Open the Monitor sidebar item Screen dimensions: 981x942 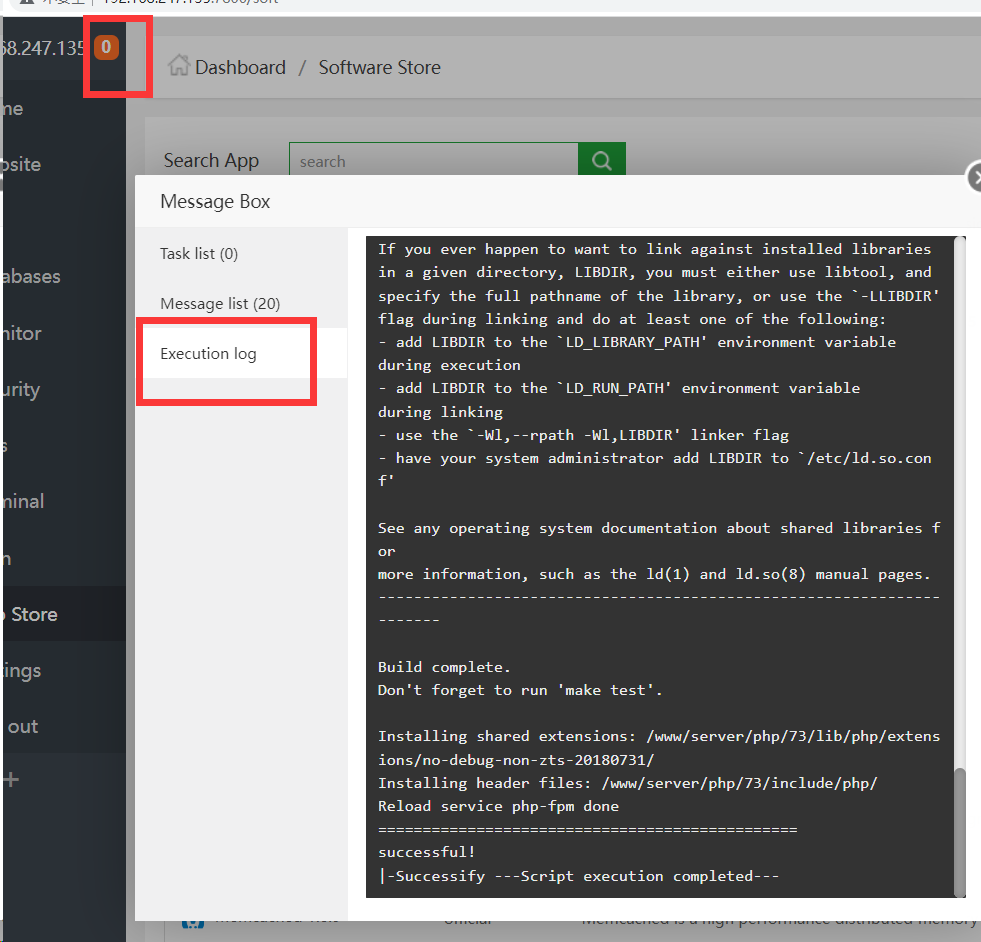click(22, 334)
